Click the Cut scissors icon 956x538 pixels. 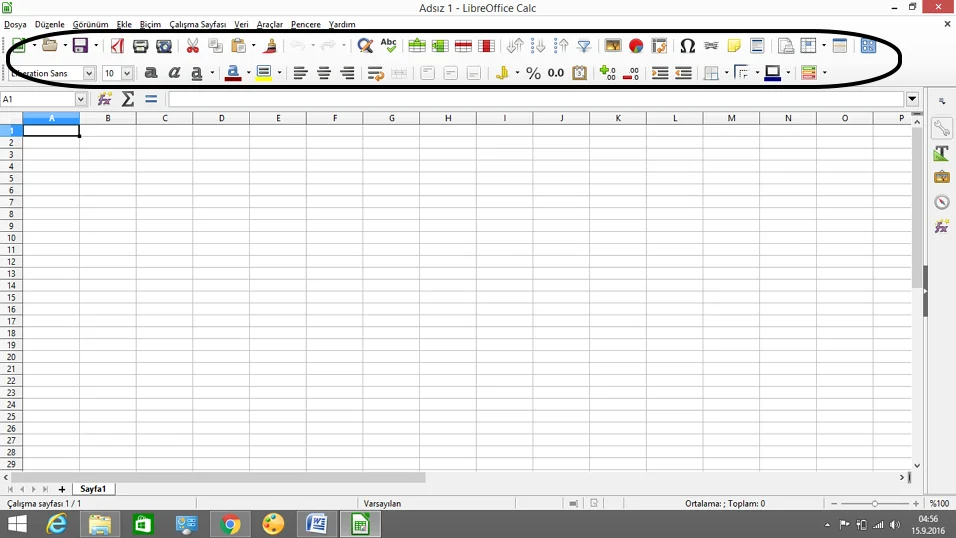(193, 46)
